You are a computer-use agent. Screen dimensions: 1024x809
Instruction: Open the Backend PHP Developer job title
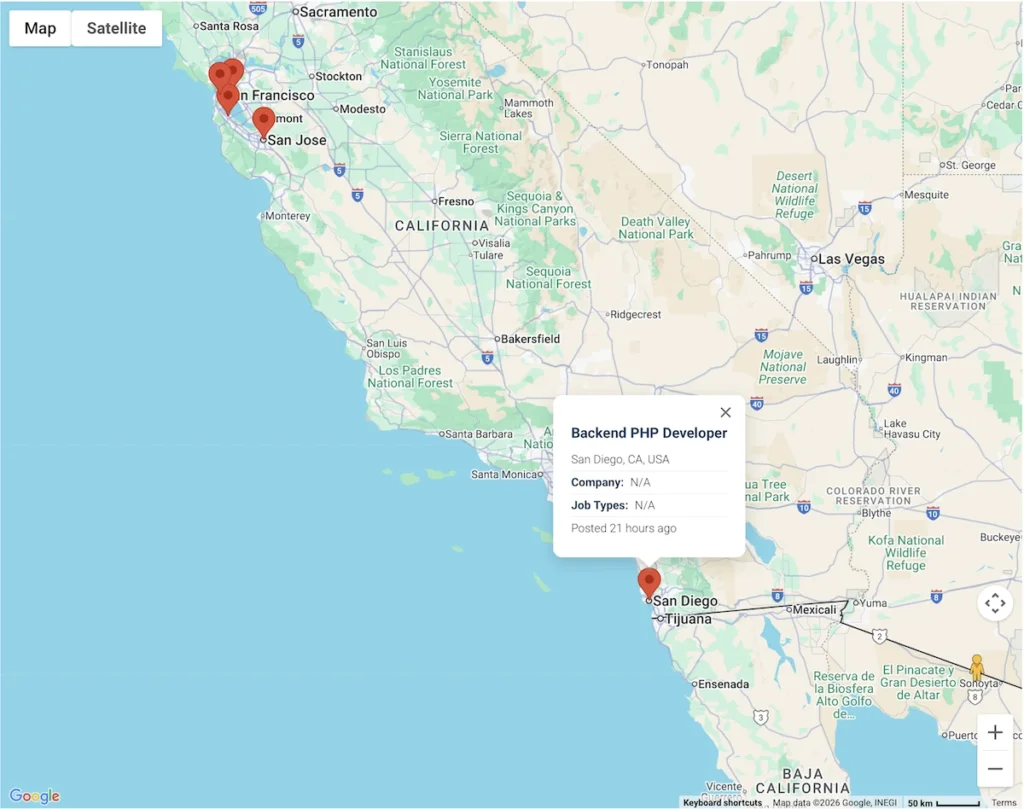point(648,433)
